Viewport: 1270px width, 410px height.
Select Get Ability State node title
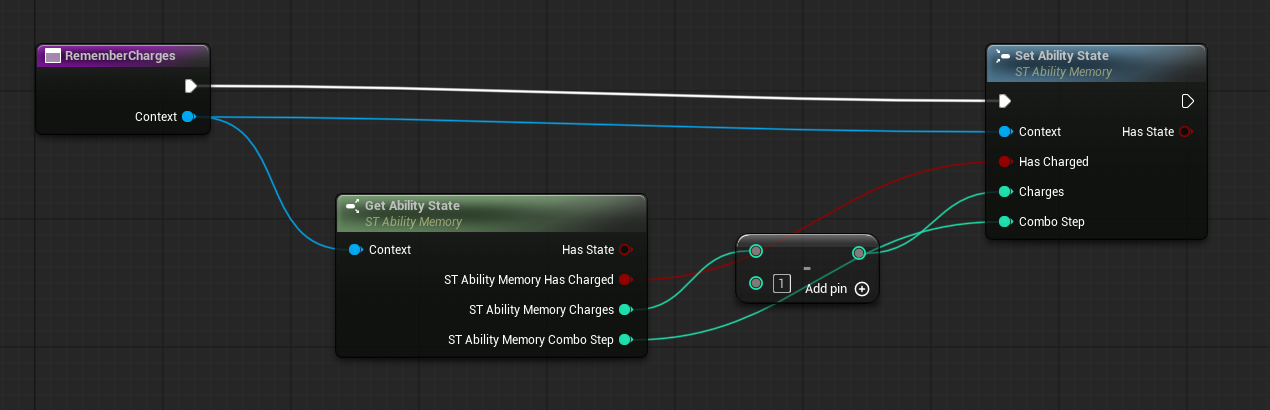pyautogui.click(x=412, y=206)
